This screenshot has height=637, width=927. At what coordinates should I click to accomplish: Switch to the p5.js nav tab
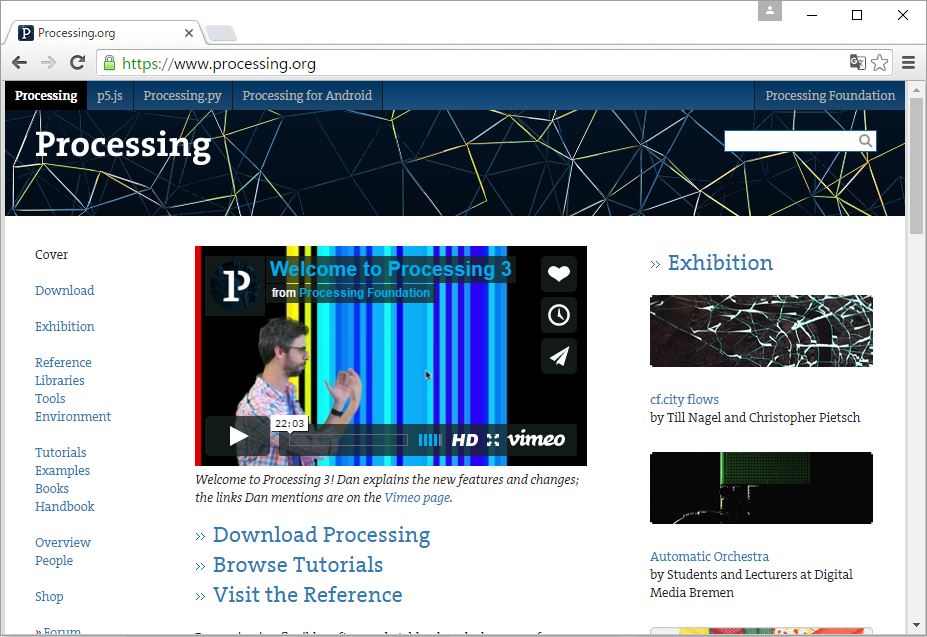(110, 95)
